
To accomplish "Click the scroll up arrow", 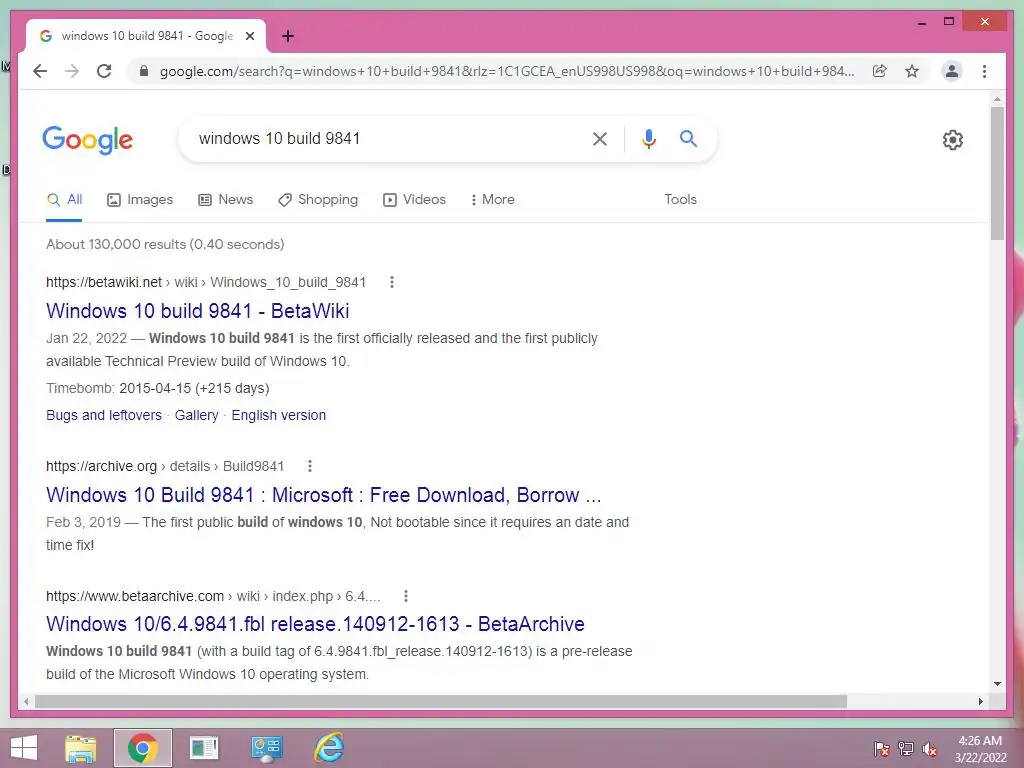I will click(997, 99).
